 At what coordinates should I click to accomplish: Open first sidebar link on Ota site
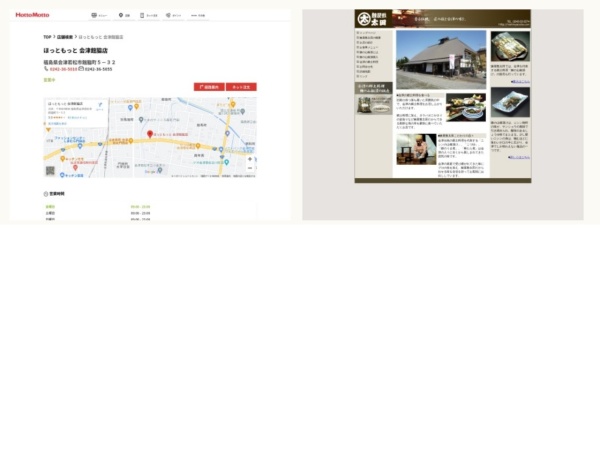[x=366, y=33]
